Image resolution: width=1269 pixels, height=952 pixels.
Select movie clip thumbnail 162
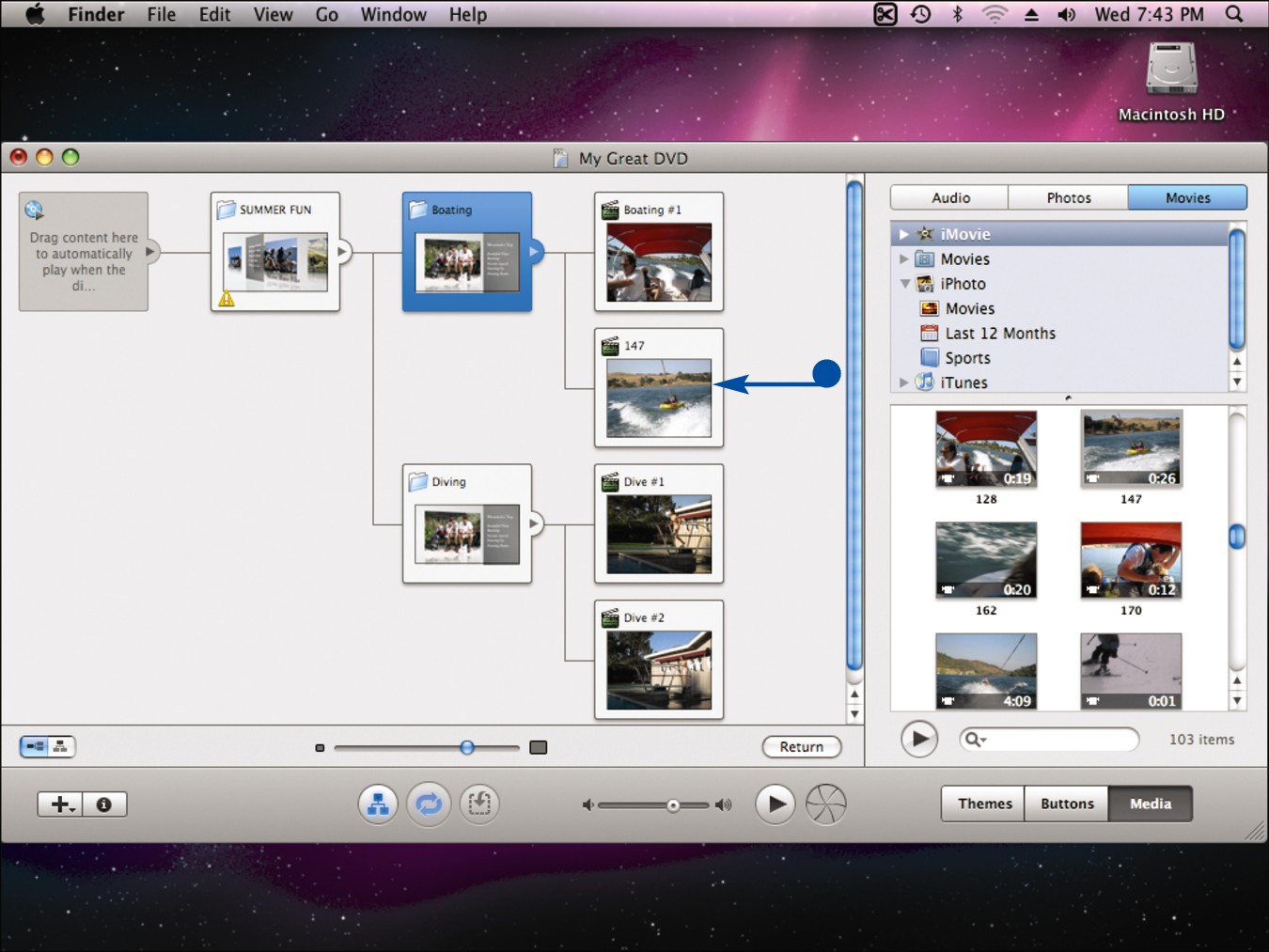(986, 560)
